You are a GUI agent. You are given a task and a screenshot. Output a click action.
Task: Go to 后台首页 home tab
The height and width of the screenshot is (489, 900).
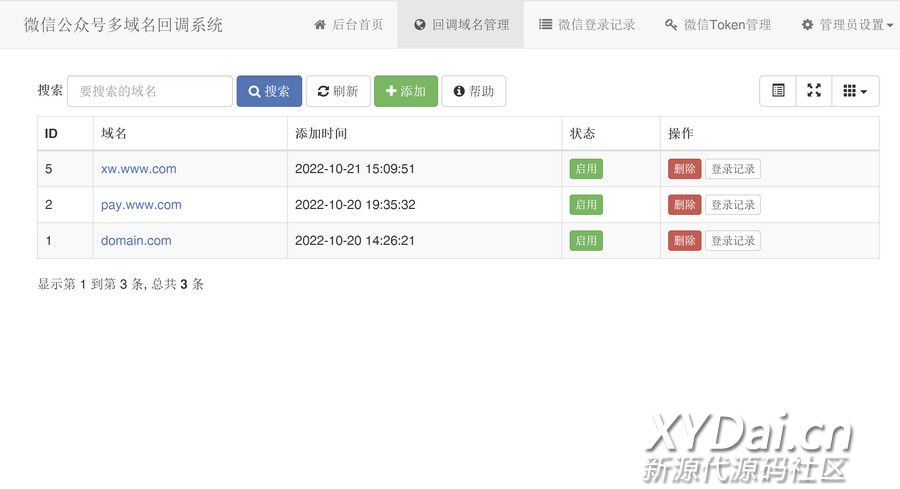348,24
